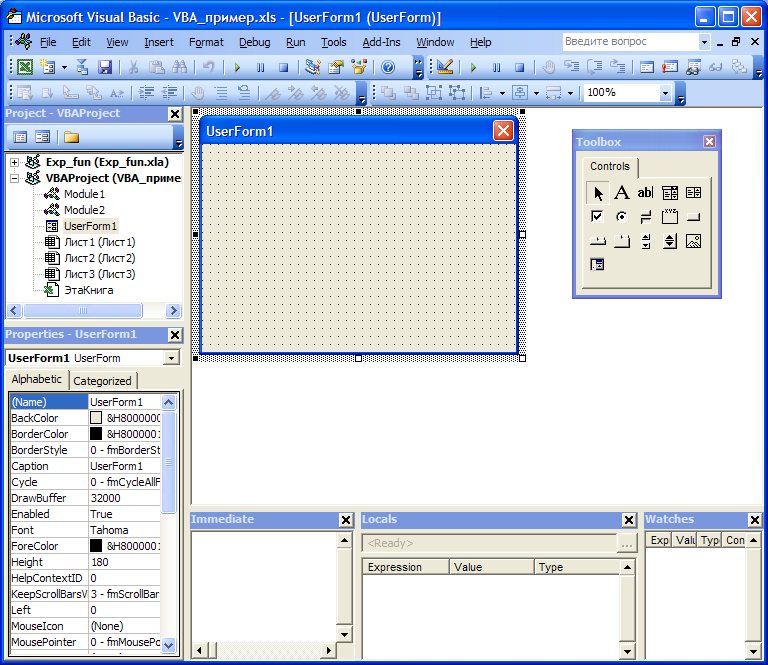This screenshot has width=768, height=665.
Task: Open the Center Horizontally dropdown arrow
Action: [x=536, y=93]
